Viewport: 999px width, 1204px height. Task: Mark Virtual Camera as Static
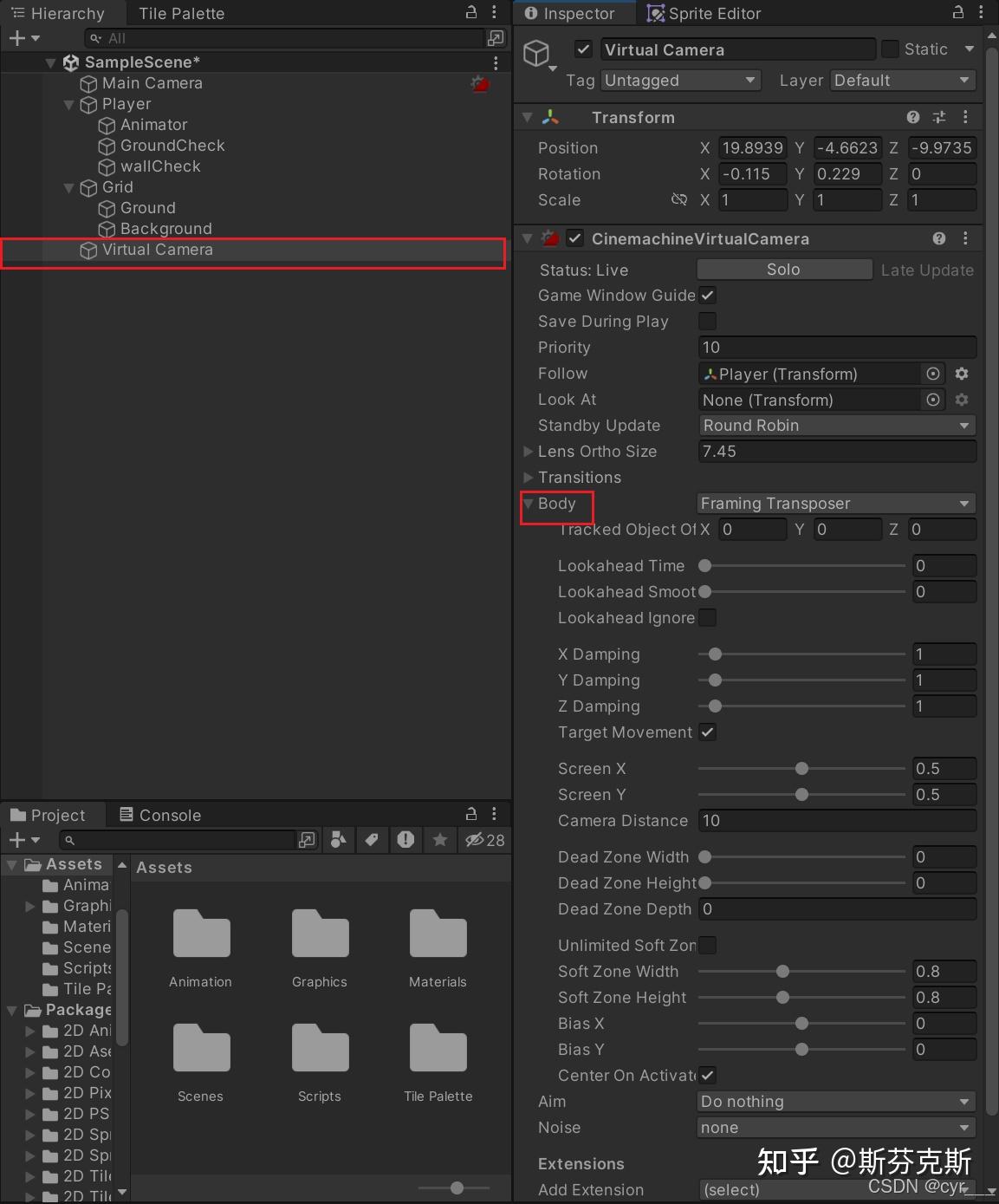pyautogui.click(x=890, y=49)
